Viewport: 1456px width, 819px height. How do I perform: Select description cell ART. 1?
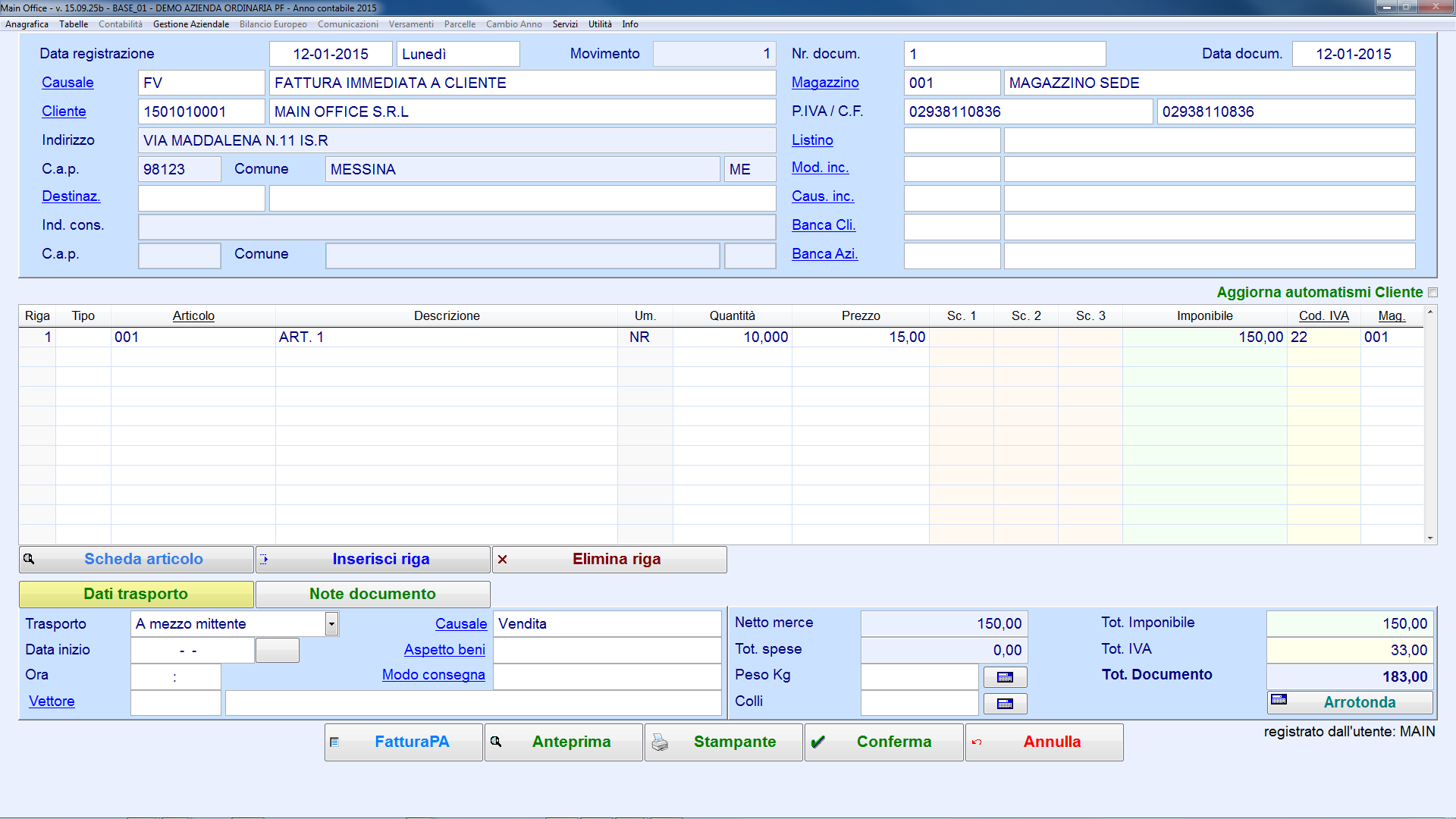tap(447, 337)
